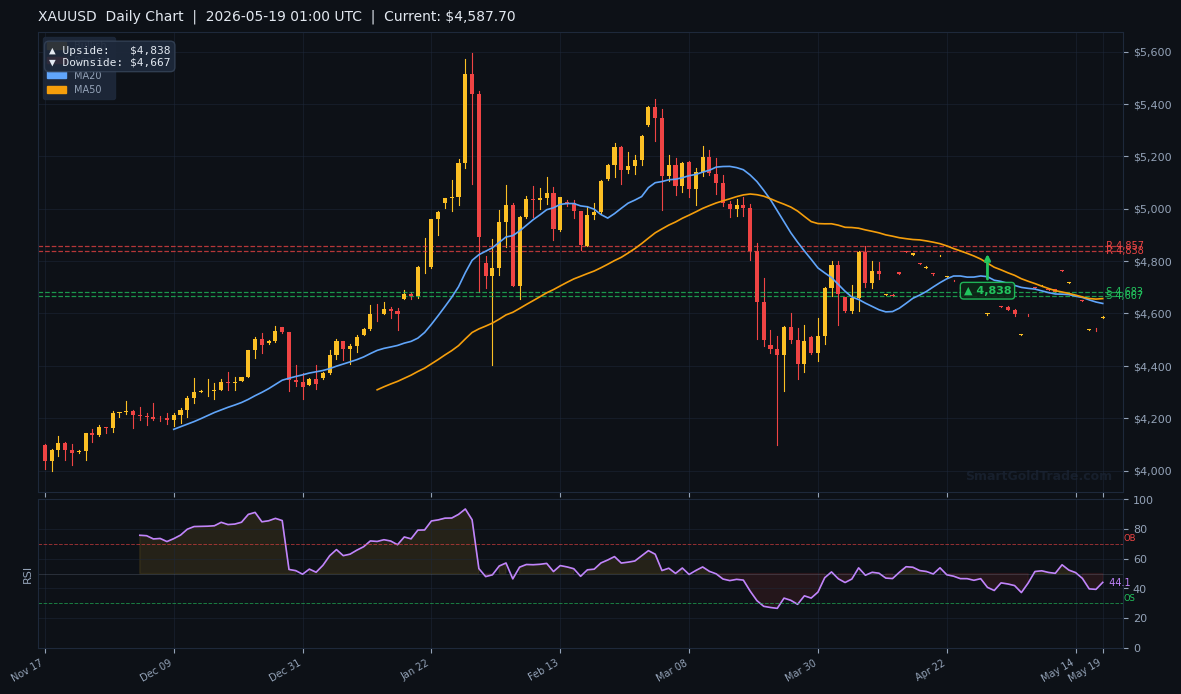The width and height of the screenshot is (1181, 694).
Task: Click the $5,400 price axis label
Action: click(1152, 105)
